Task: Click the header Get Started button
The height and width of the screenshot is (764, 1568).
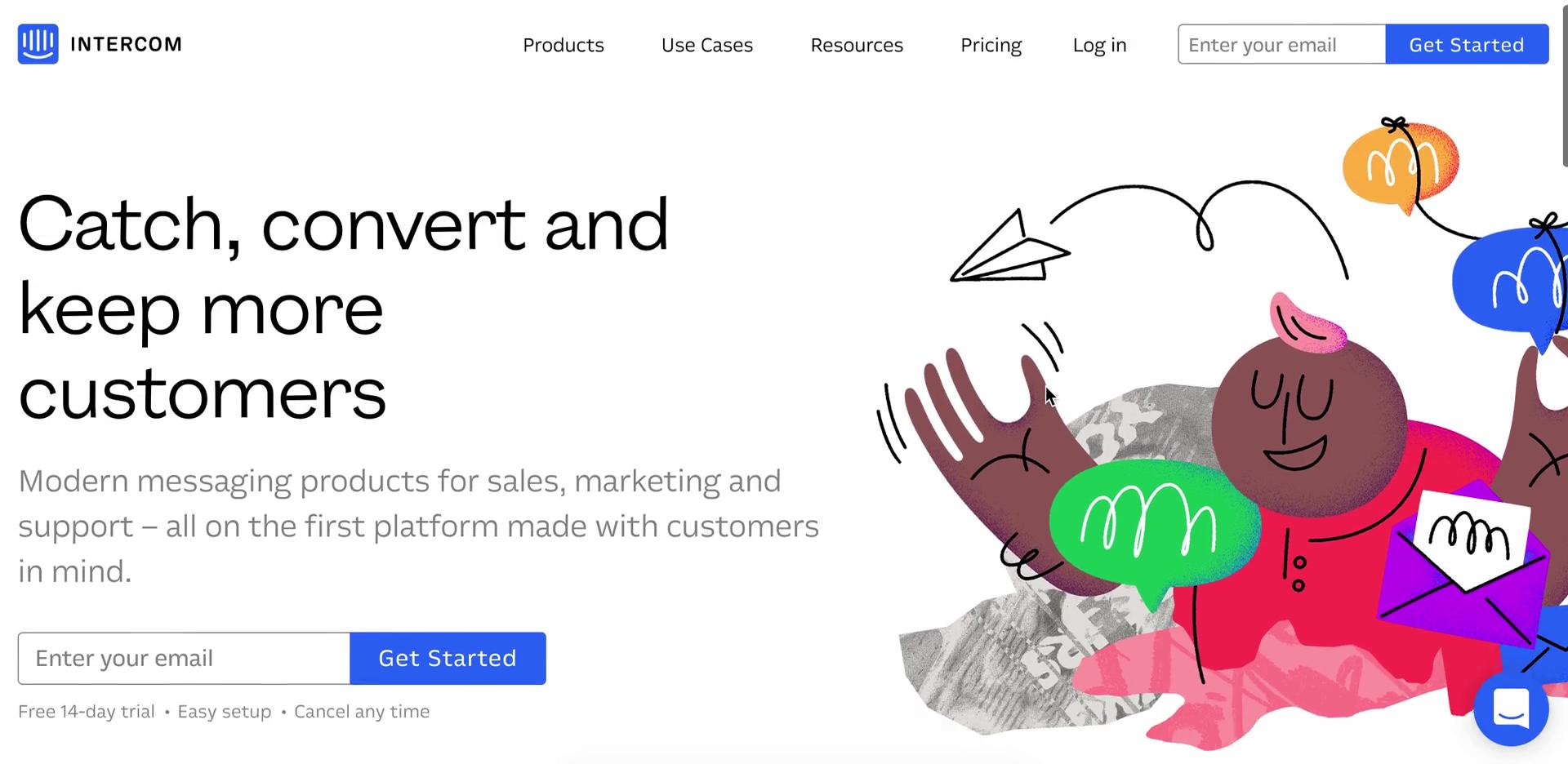Action: pyautogui.click(x=1467, y=44)
